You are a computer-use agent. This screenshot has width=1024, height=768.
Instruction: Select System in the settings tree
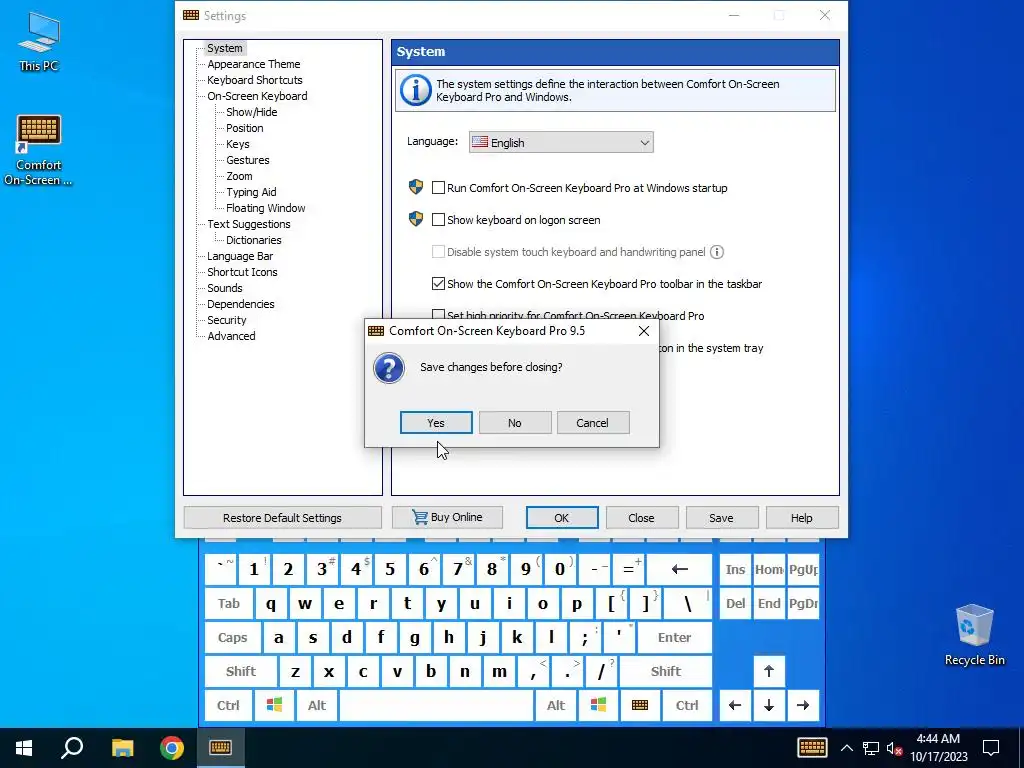click(x=225, y=48)
